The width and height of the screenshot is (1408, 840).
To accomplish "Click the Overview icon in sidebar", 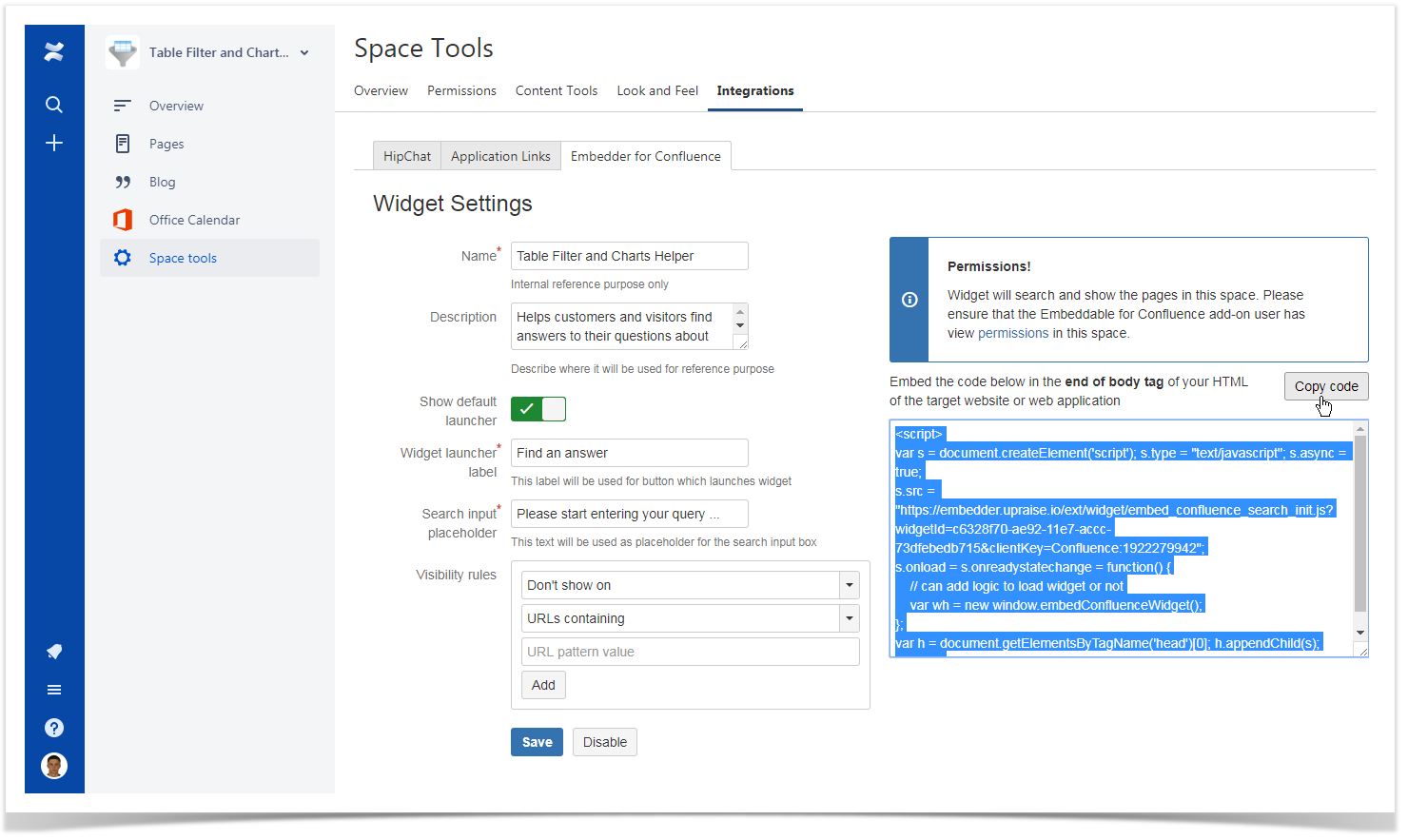I will pyautogui.click(x=123, y=106).
